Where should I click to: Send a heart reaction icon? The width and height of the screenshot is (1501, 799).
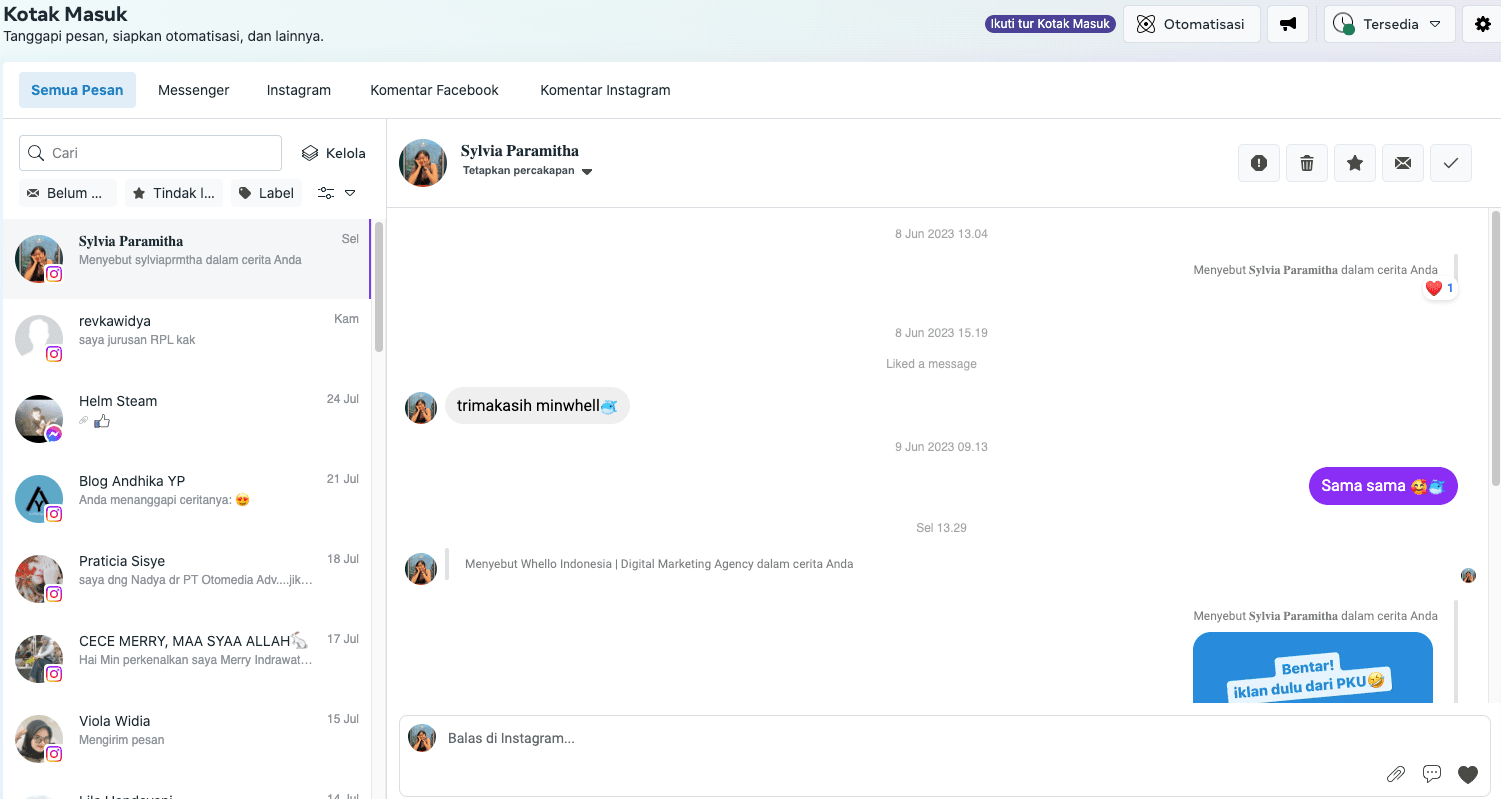point(1468,773)
